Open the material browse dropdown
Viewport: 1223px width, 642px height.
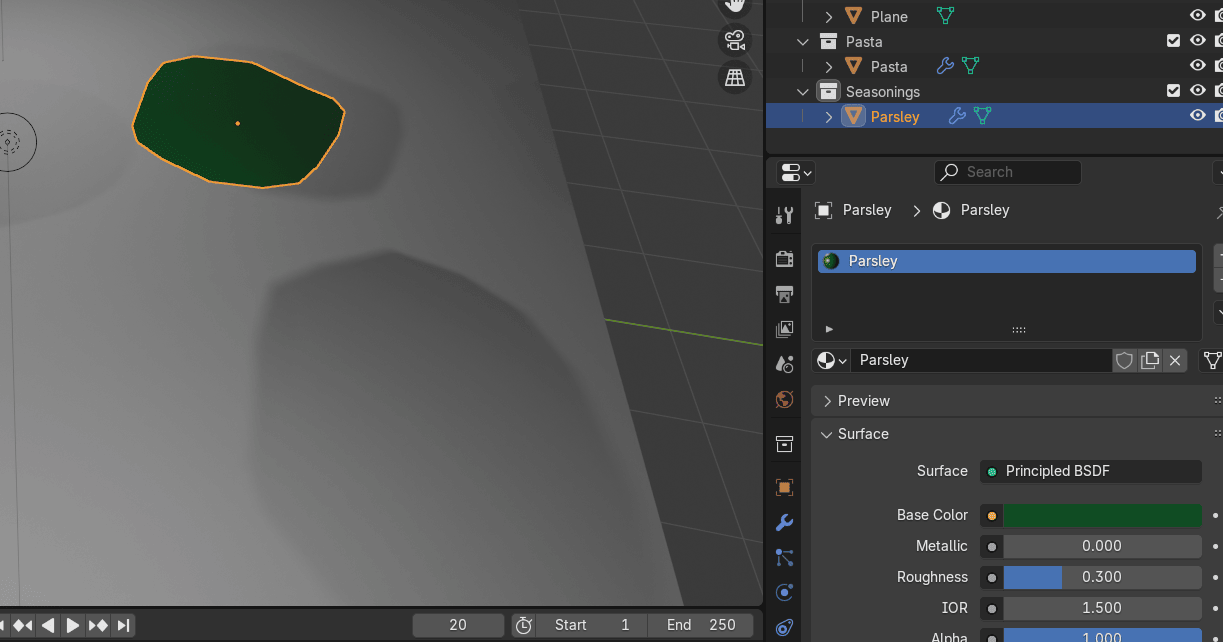pos(833,360)
